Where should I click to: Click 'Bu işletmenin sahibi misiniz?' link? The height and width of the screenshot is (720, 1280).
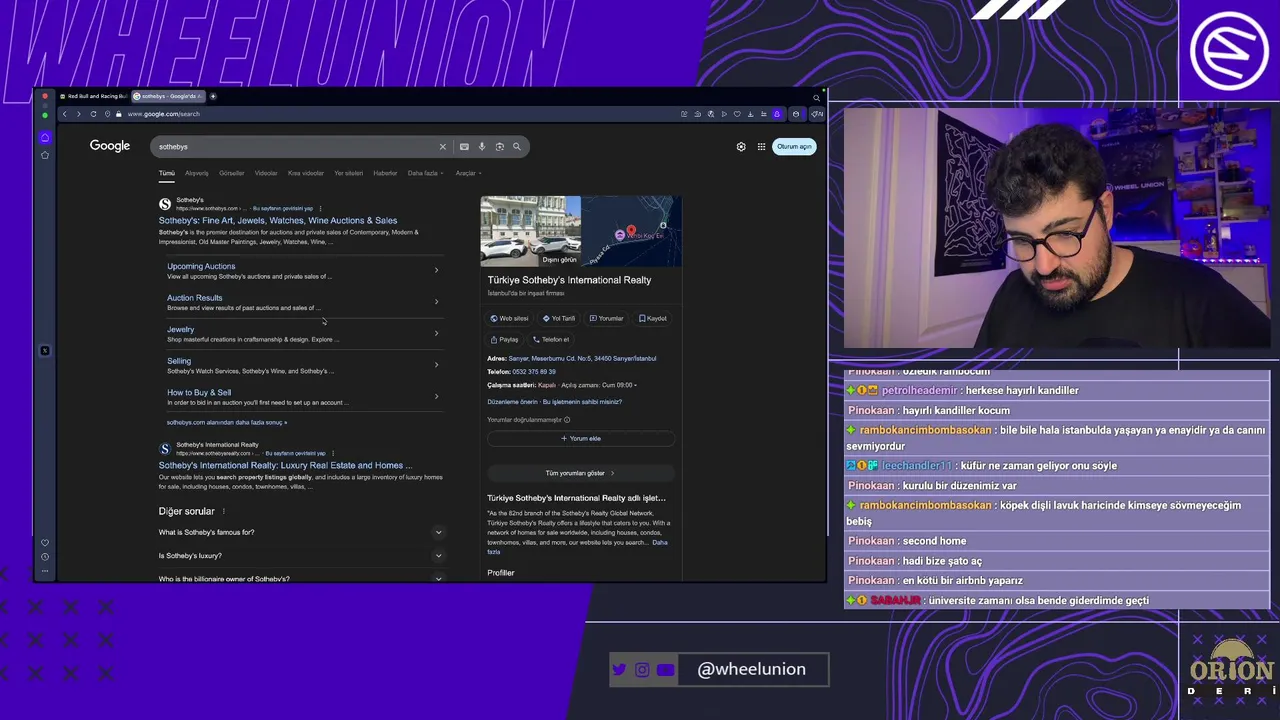click(582, 402)
